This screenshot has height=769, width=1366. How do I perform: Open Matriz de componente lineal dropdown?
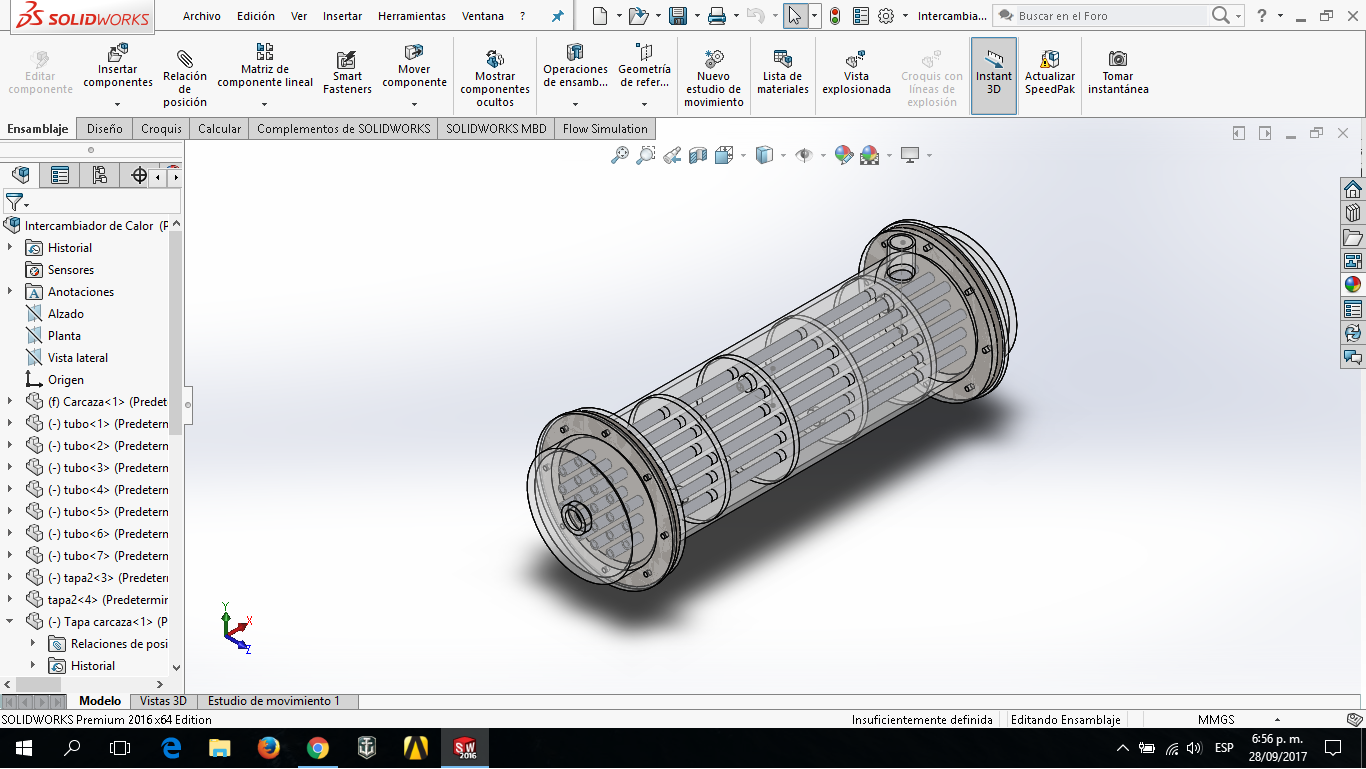[x=265, y=104]
